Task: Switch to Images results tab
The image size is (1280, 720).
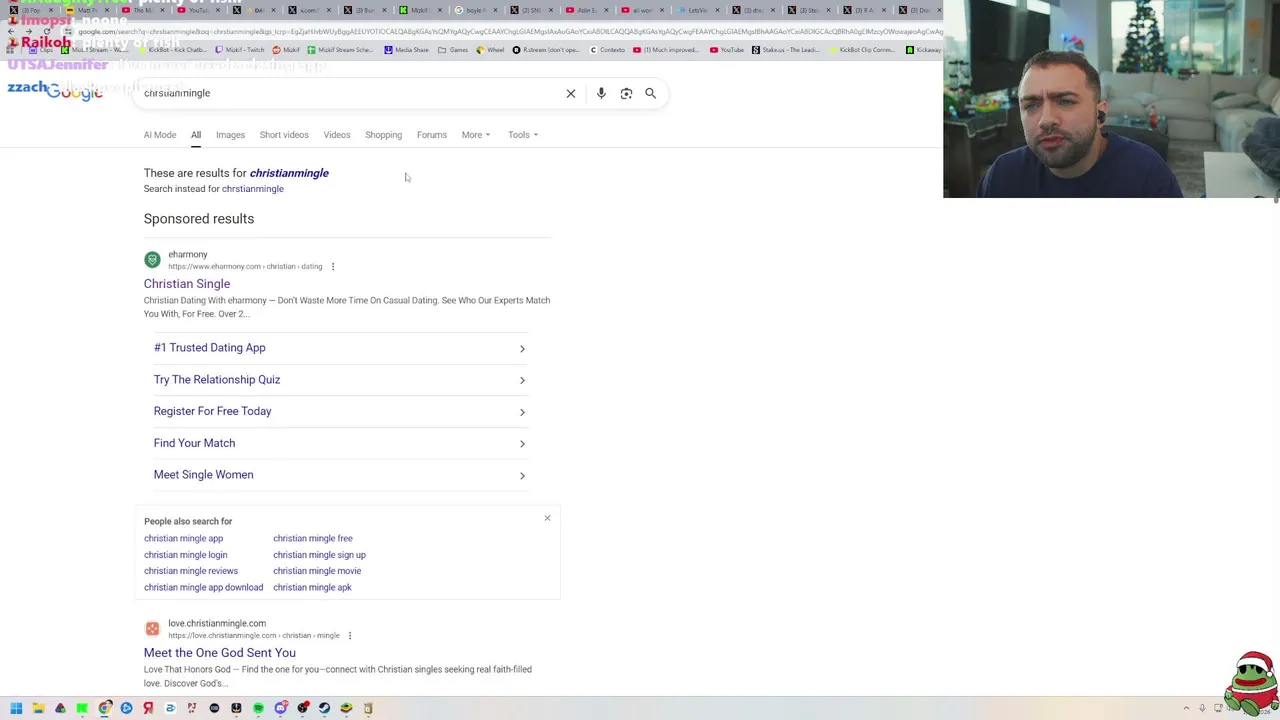Action: 230,135
